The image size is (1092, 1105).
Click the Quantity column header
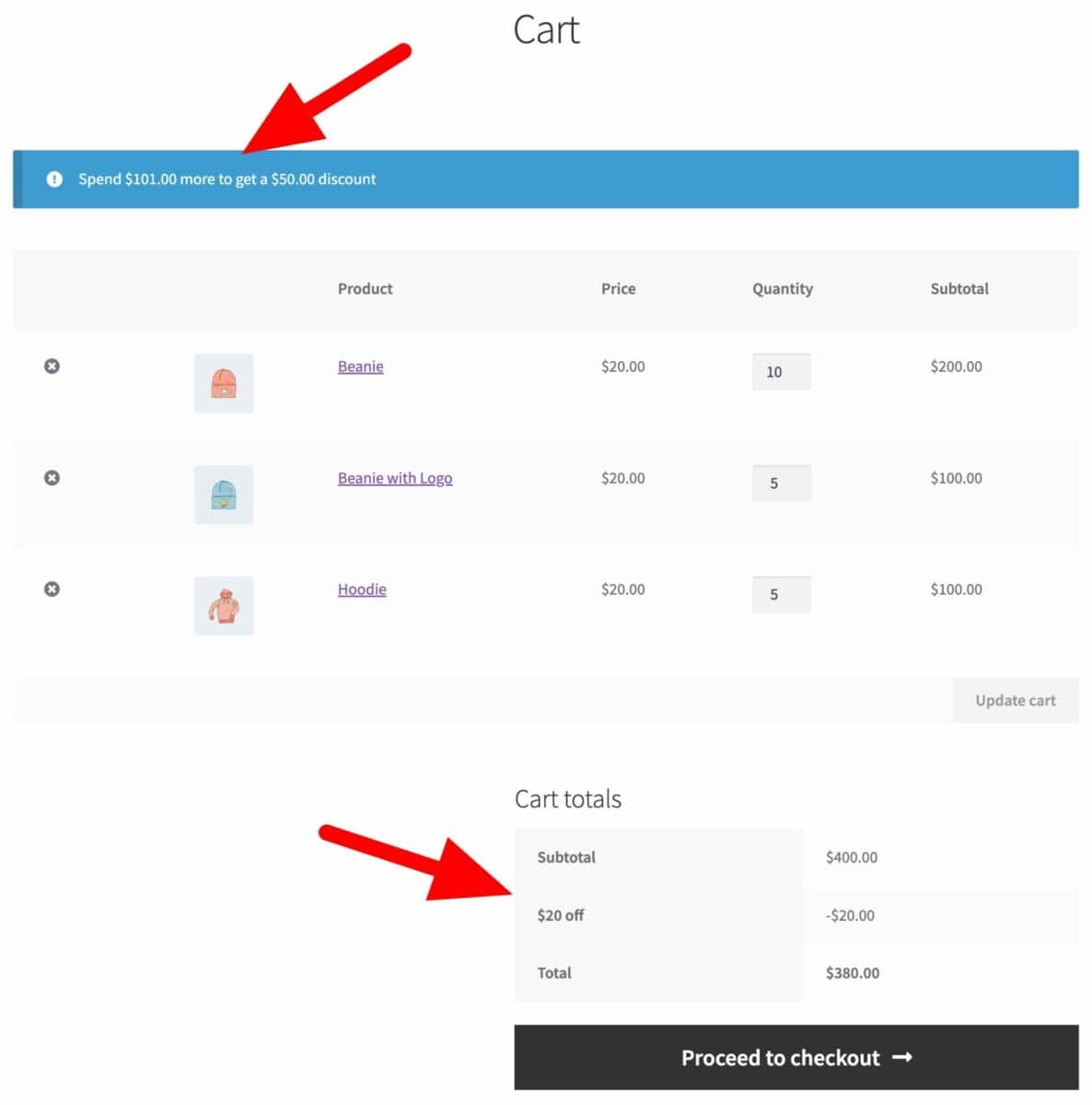782,289
